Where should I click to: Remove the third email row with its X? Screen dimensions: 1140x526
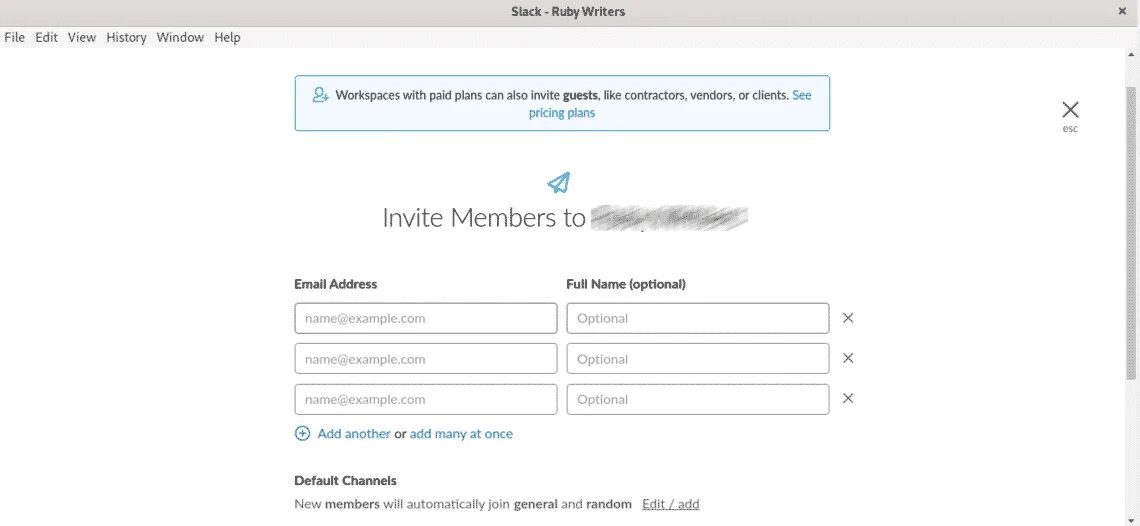click(848, 398)
